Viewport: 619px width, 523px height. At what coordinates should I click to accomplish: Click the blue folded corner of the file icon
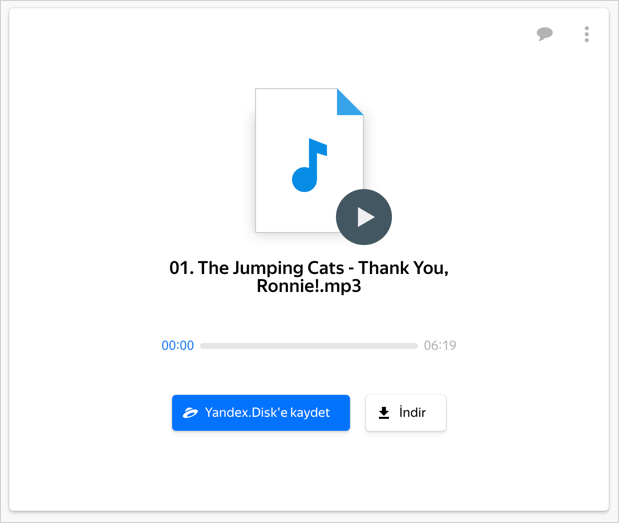point(349,102)
